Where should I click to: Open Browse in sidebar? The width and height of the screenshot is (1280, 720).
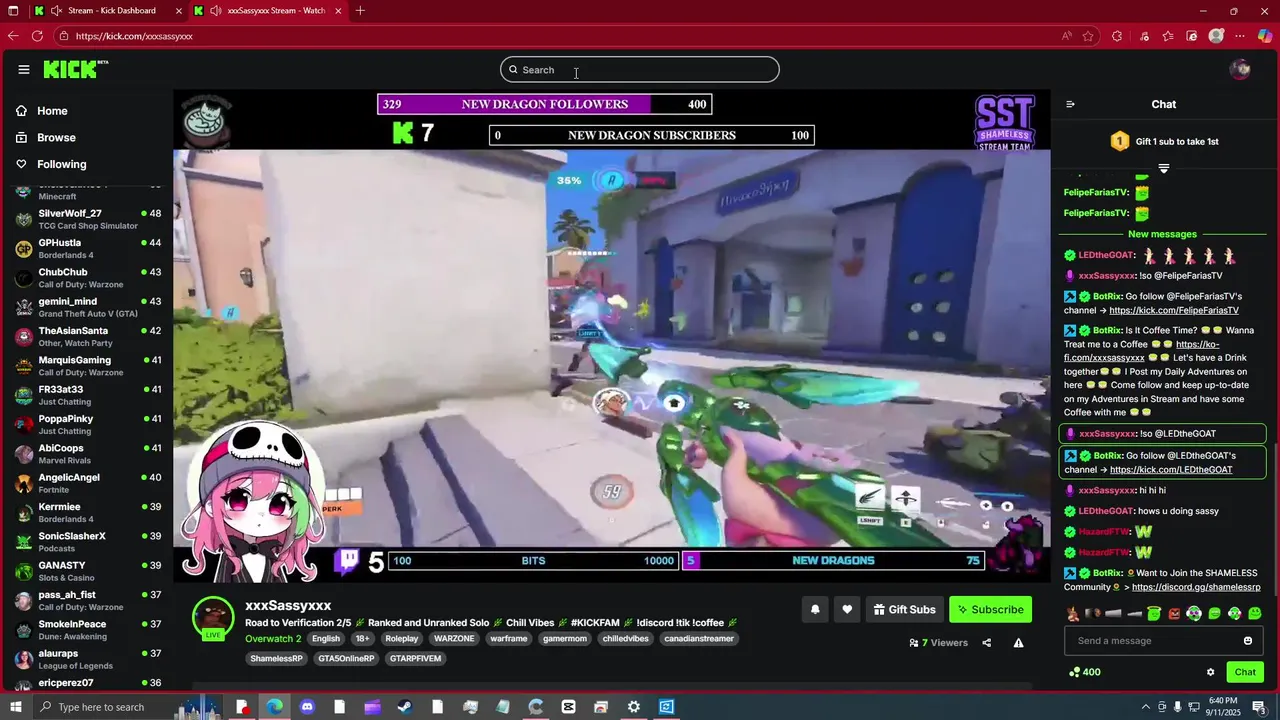tap(56, 137)
